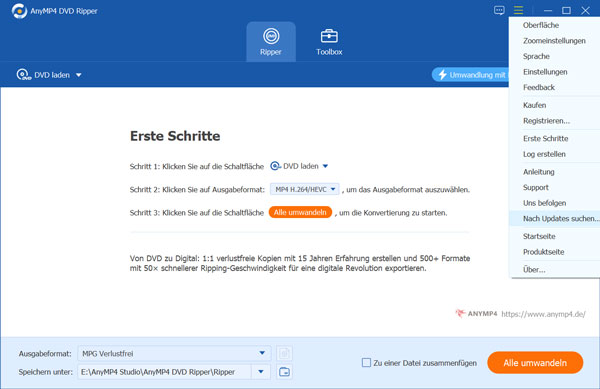Click the output format settings icon beside Ausgabeformat
The height and width of the screenshot is (389, 600).
pos(284,353)
